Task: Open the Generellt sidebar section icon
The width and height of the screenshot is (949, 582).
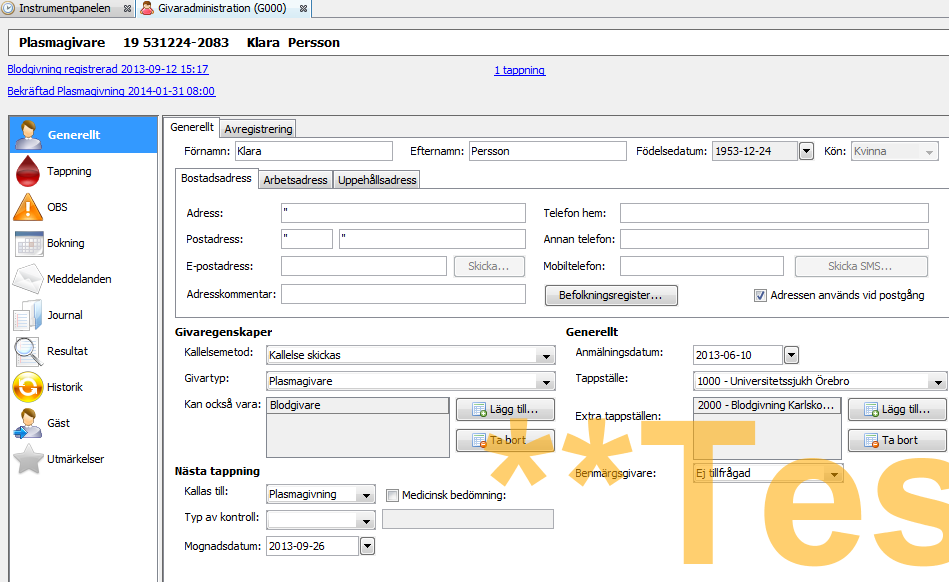Action: [28, 134]
